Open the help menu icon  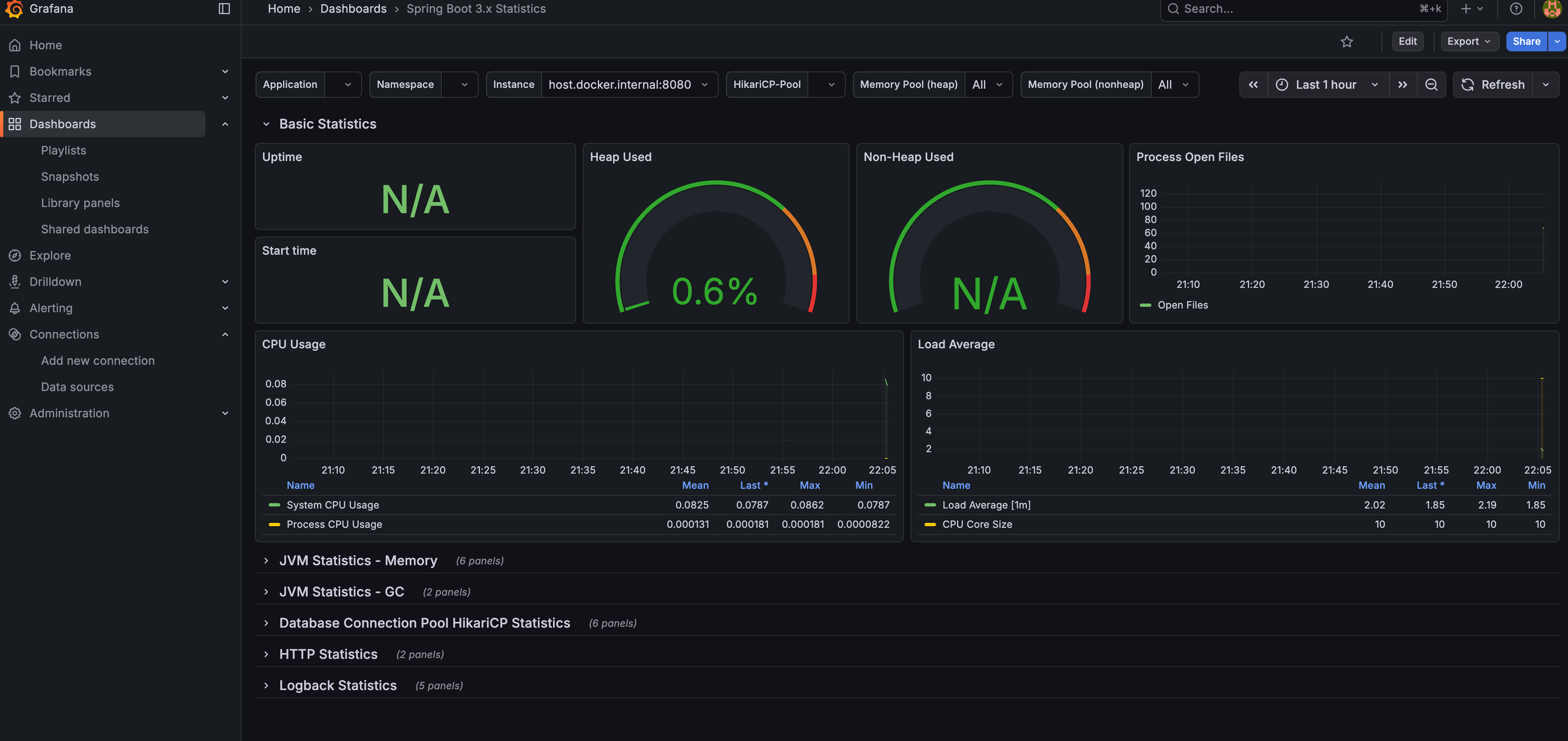[x=1516, y=9]
